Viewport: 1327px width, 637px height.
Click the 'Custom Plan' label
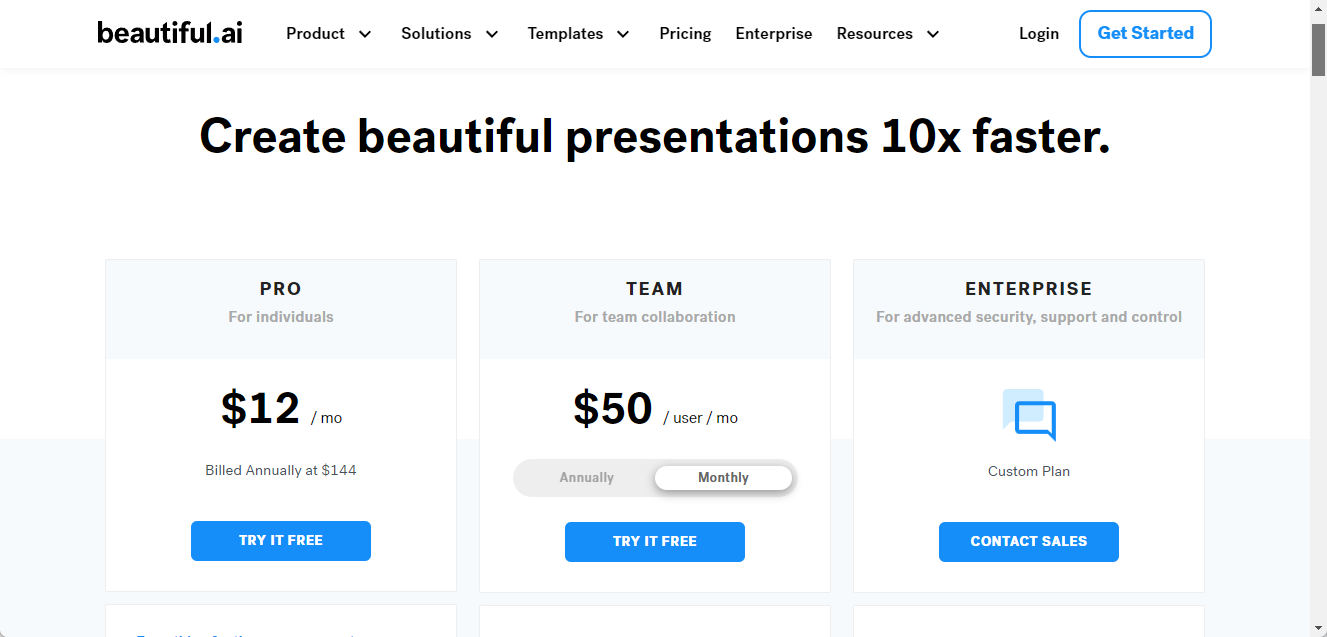coord(1029,471)
